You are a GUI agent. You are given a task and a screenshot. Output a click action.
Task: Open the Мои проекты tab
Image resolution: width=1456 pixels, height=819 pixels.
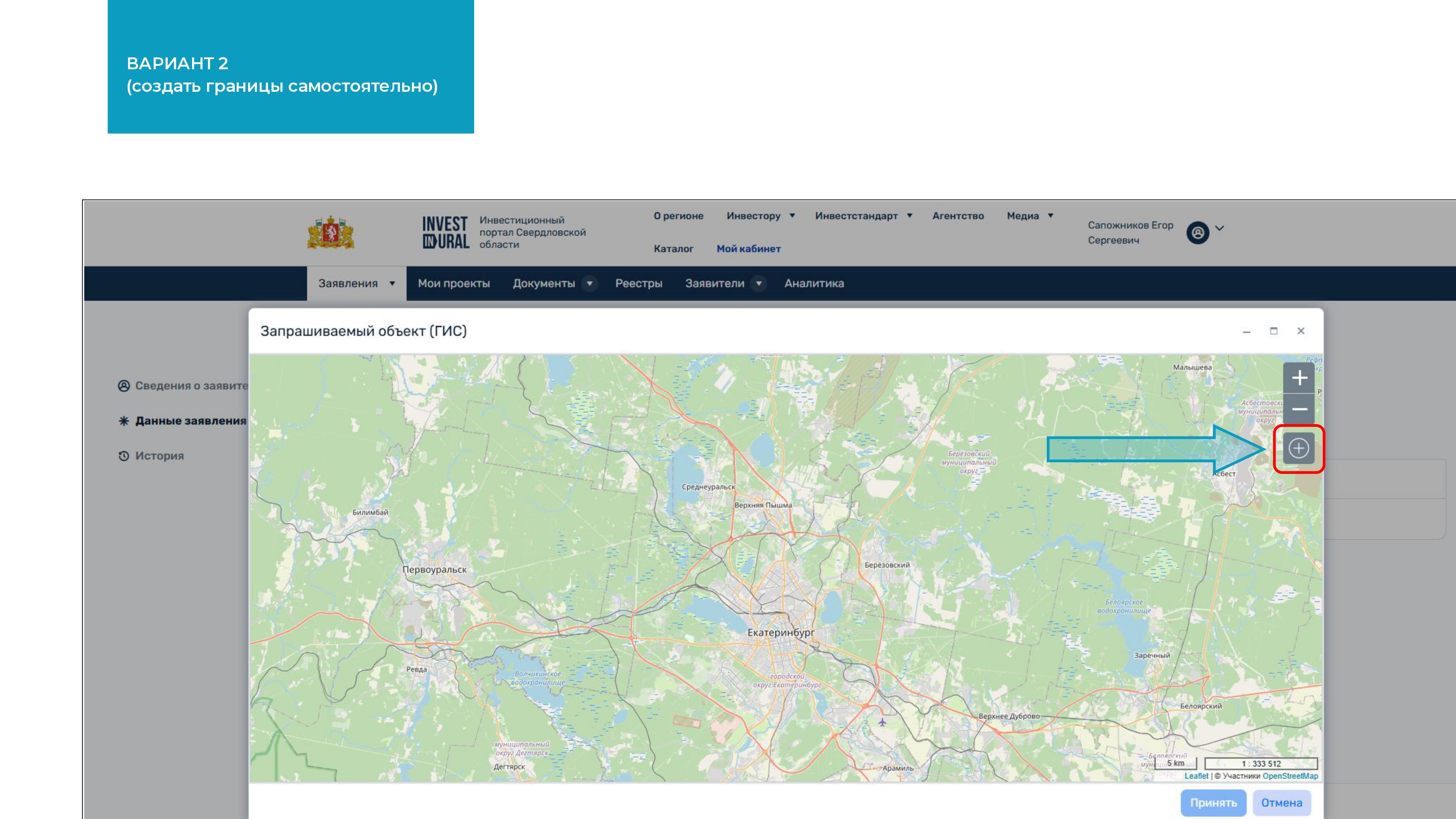pos(453,284)
